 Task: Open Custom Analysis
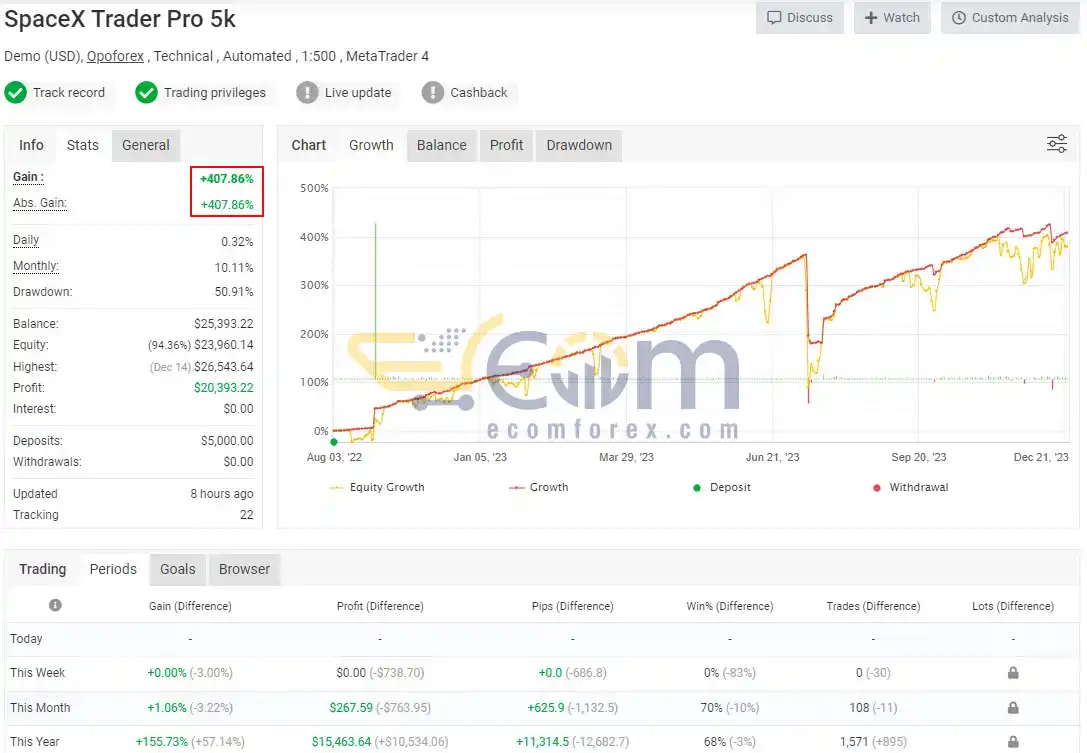click(x=1010, y=17)
